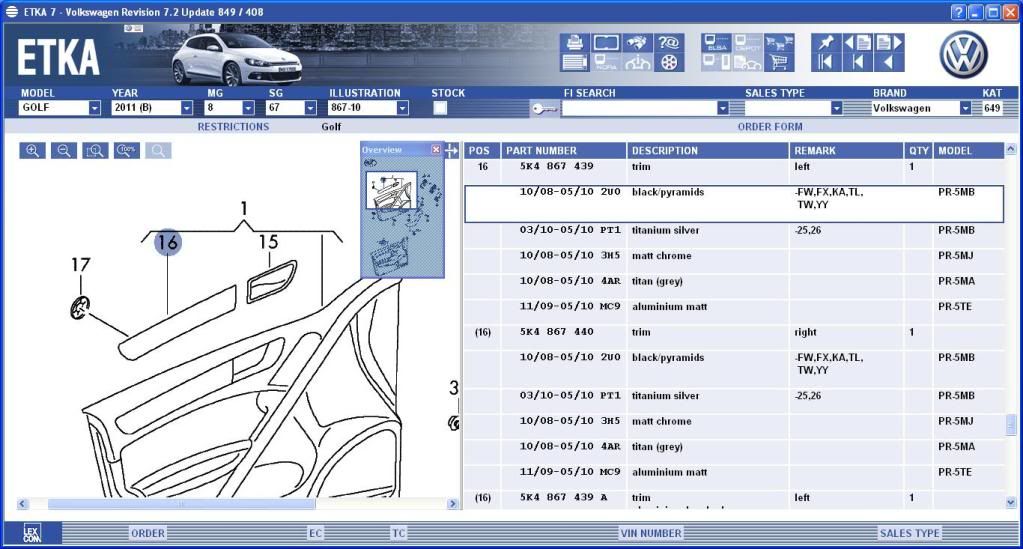Open the SALES TYPE dropdown
The height and width of the screenshot is (549, 1023).
point(836,108)
